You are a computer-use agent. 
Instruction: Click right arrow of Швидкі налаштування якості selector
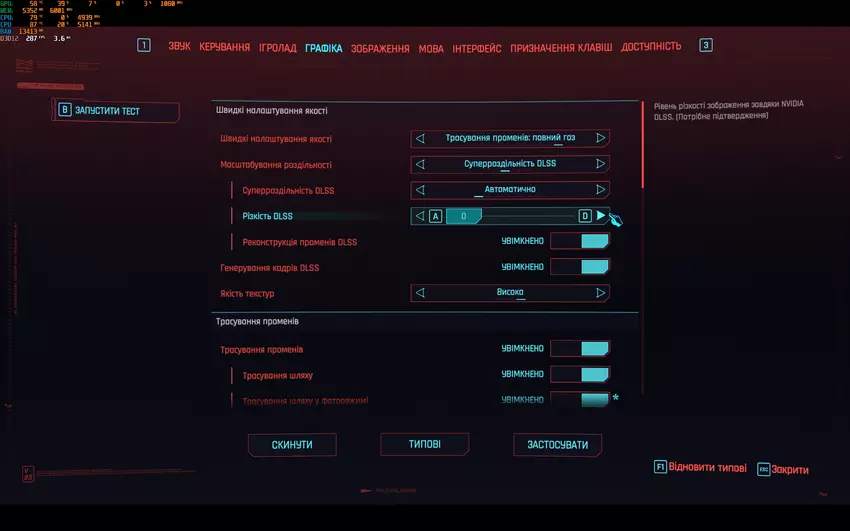point(600,138)
